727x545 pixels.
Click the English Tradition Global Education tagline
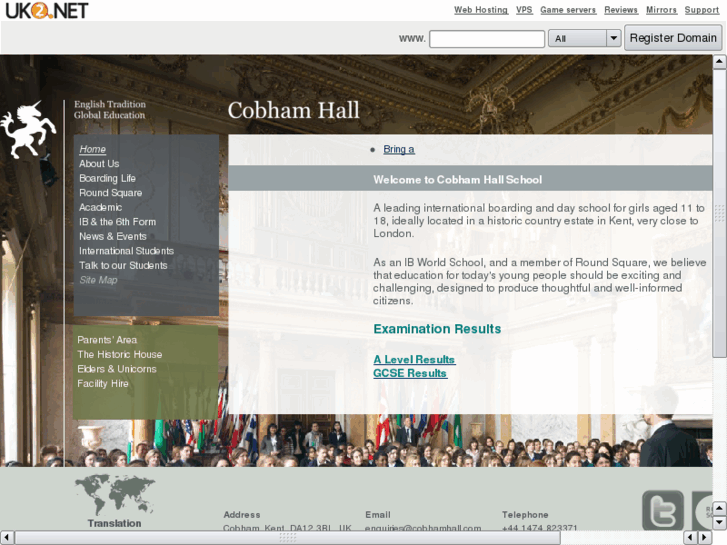point(110,110)
